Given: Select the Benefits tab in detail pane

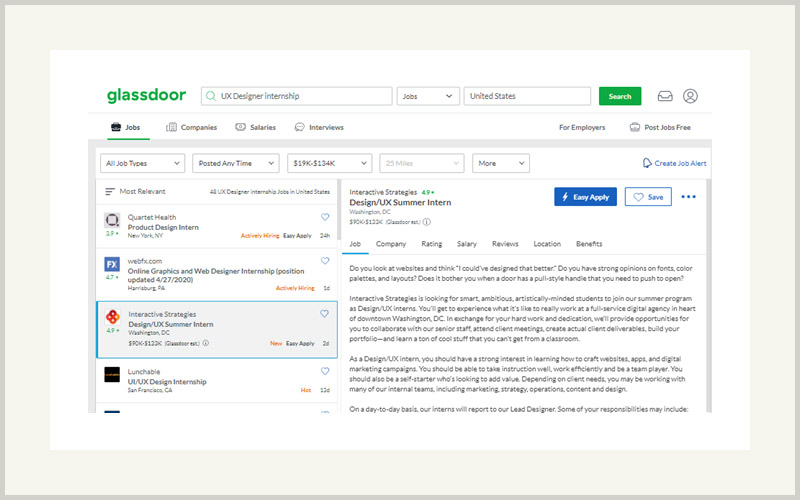Looking at the screenshot, I should pyautogui.click(x=589, y=244).
